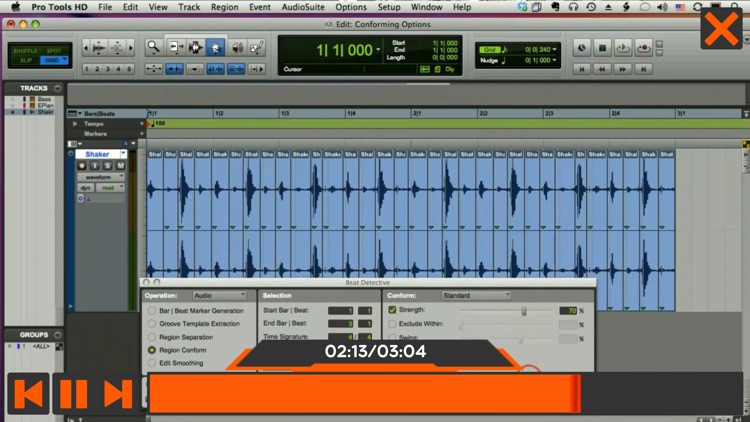
Task: Mute the Shaker track
Action: coord(120,166)
